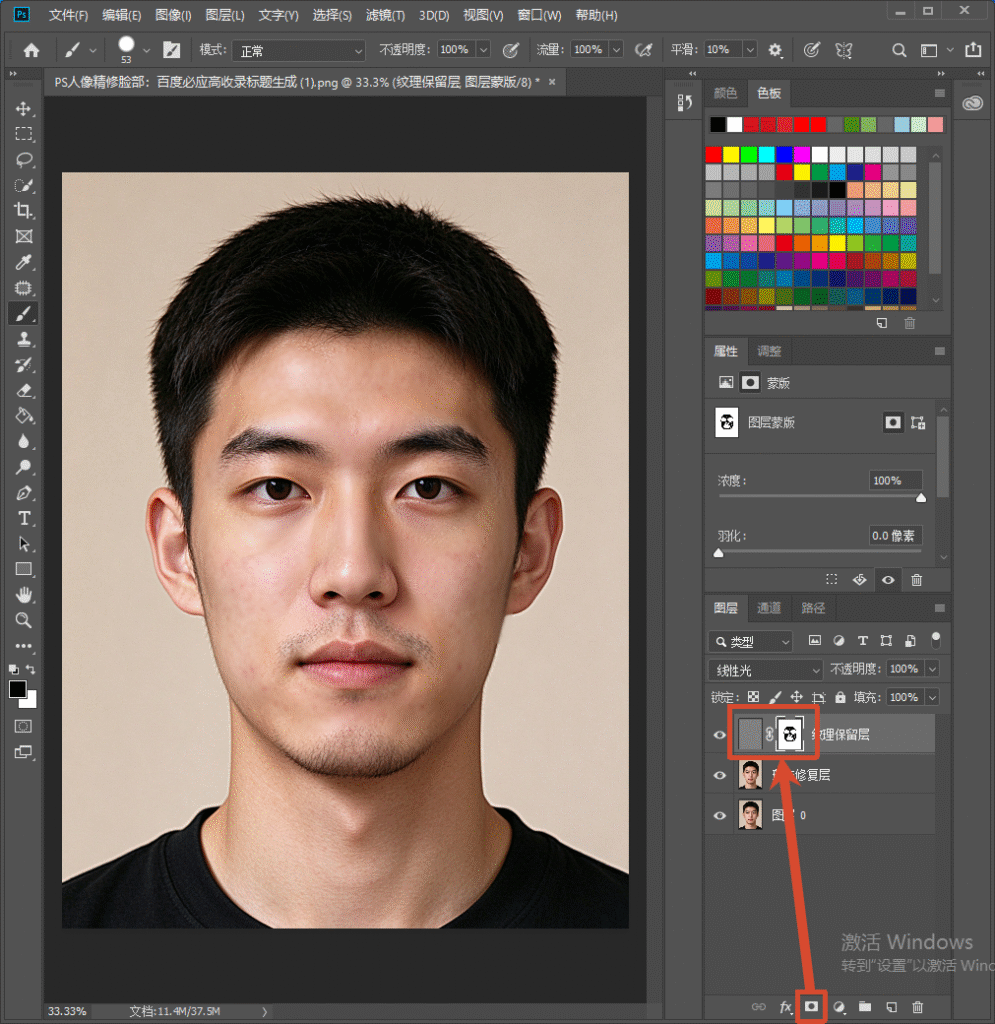Click the Add layer mask icon
Image resolution: width=995 pixels, height=1024 pixels.
(x=811, y=1006)
